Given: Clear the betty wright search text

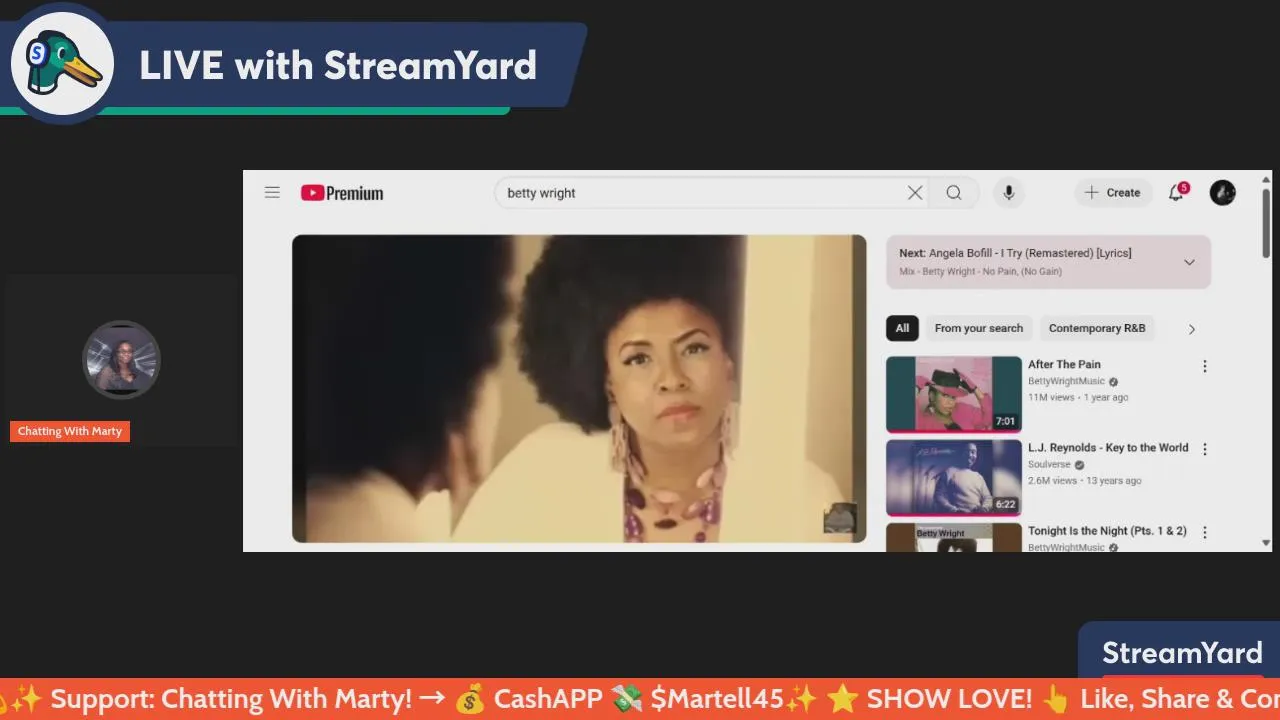Looking at the screenshot, I should (x=915, y=193).
